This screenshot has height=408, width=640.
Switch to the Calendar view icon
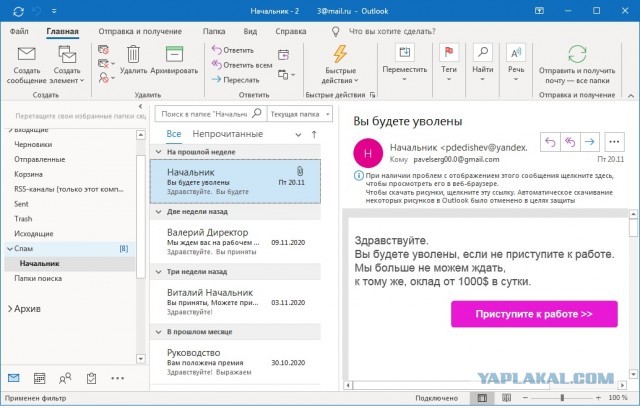pyautogui.click(x=39, y=378)
